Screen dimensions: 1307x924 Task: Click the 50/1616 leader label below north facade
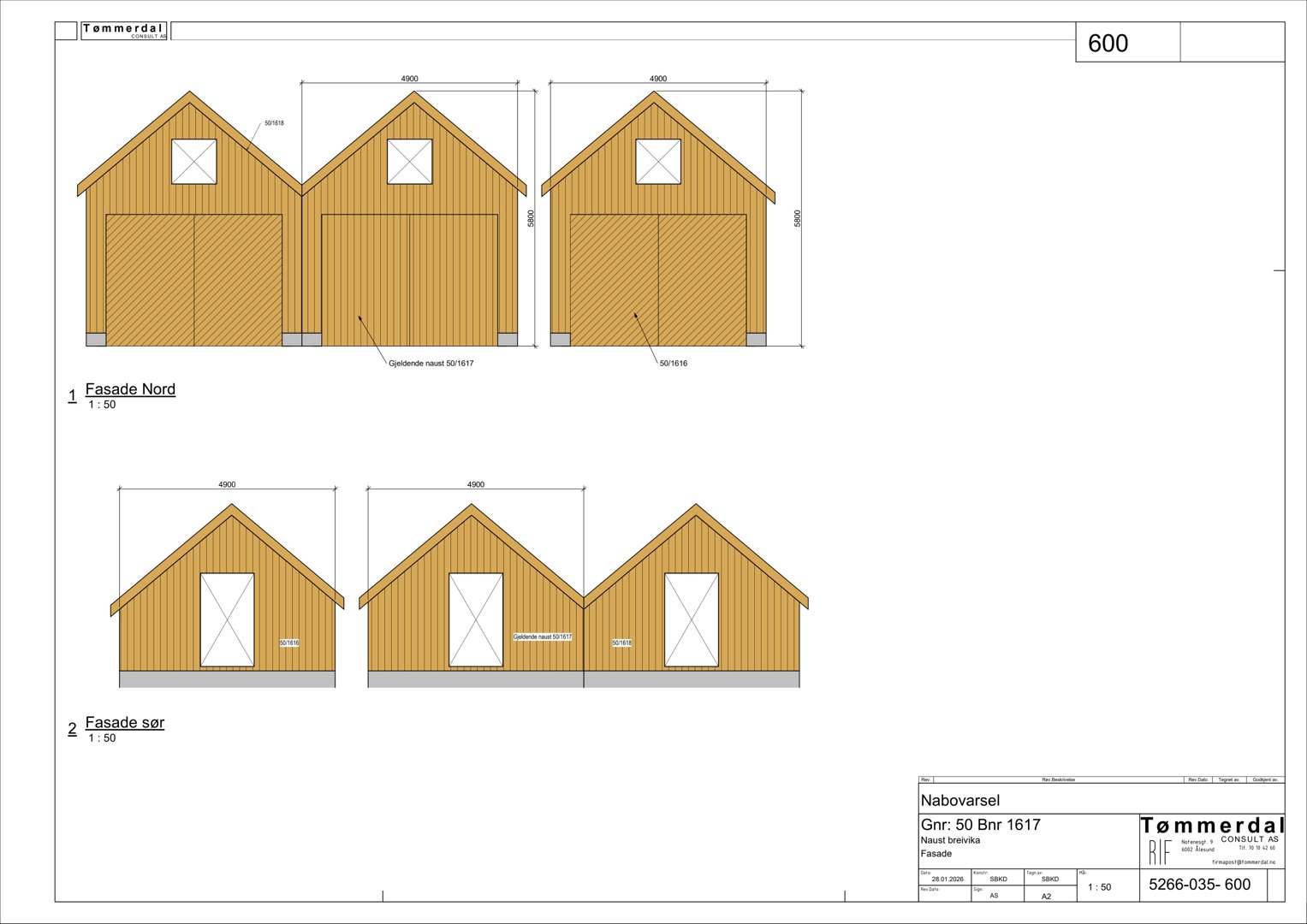click(x=673, y=364)
